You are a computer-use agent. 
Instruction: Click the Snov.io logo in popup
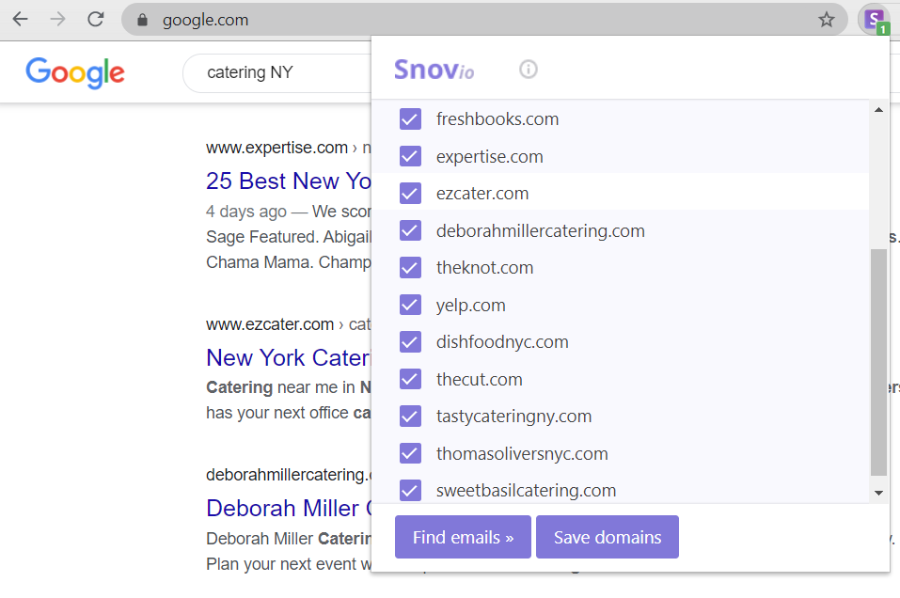click(434, 70)
